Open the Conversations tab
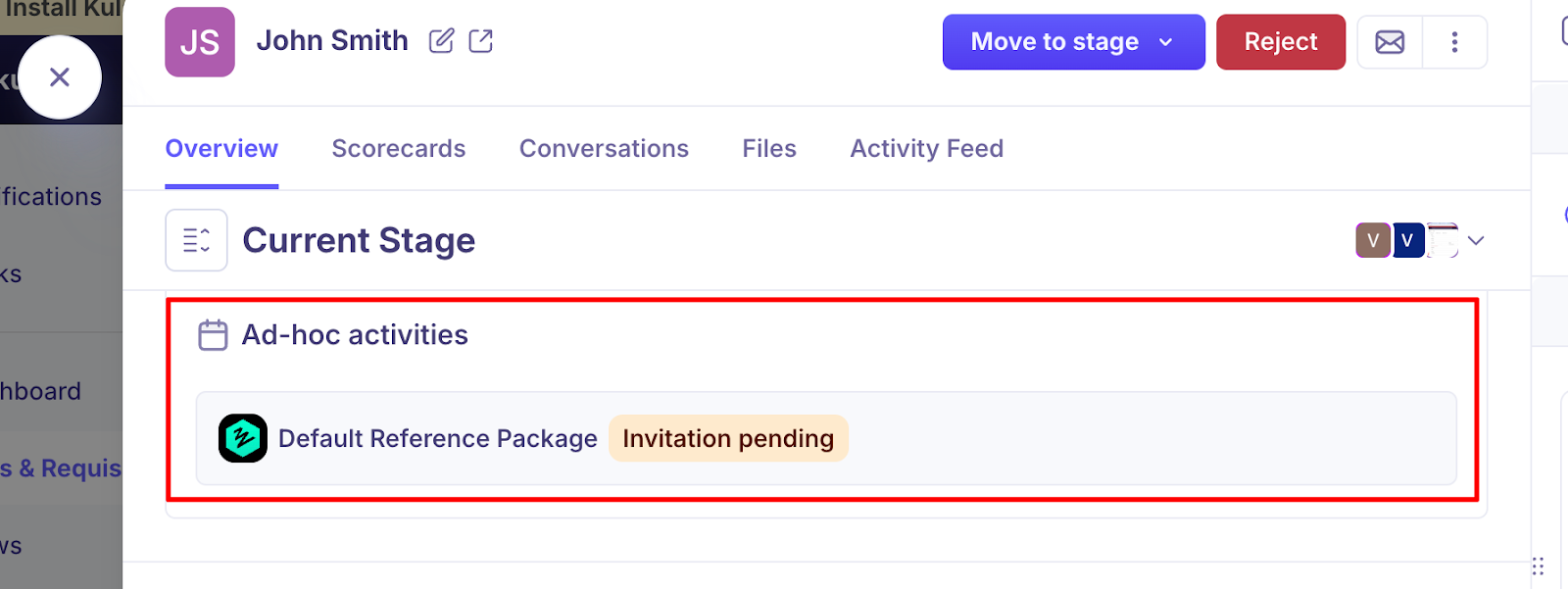 (x=604, y=149)
